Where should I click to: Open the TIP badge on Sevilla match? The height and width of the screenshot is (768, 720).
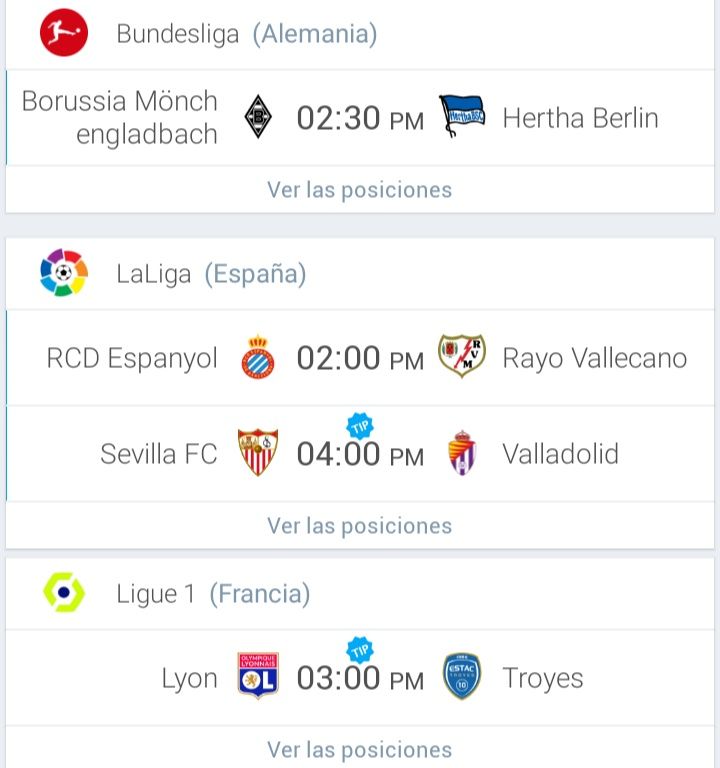[x=360, y=427]
